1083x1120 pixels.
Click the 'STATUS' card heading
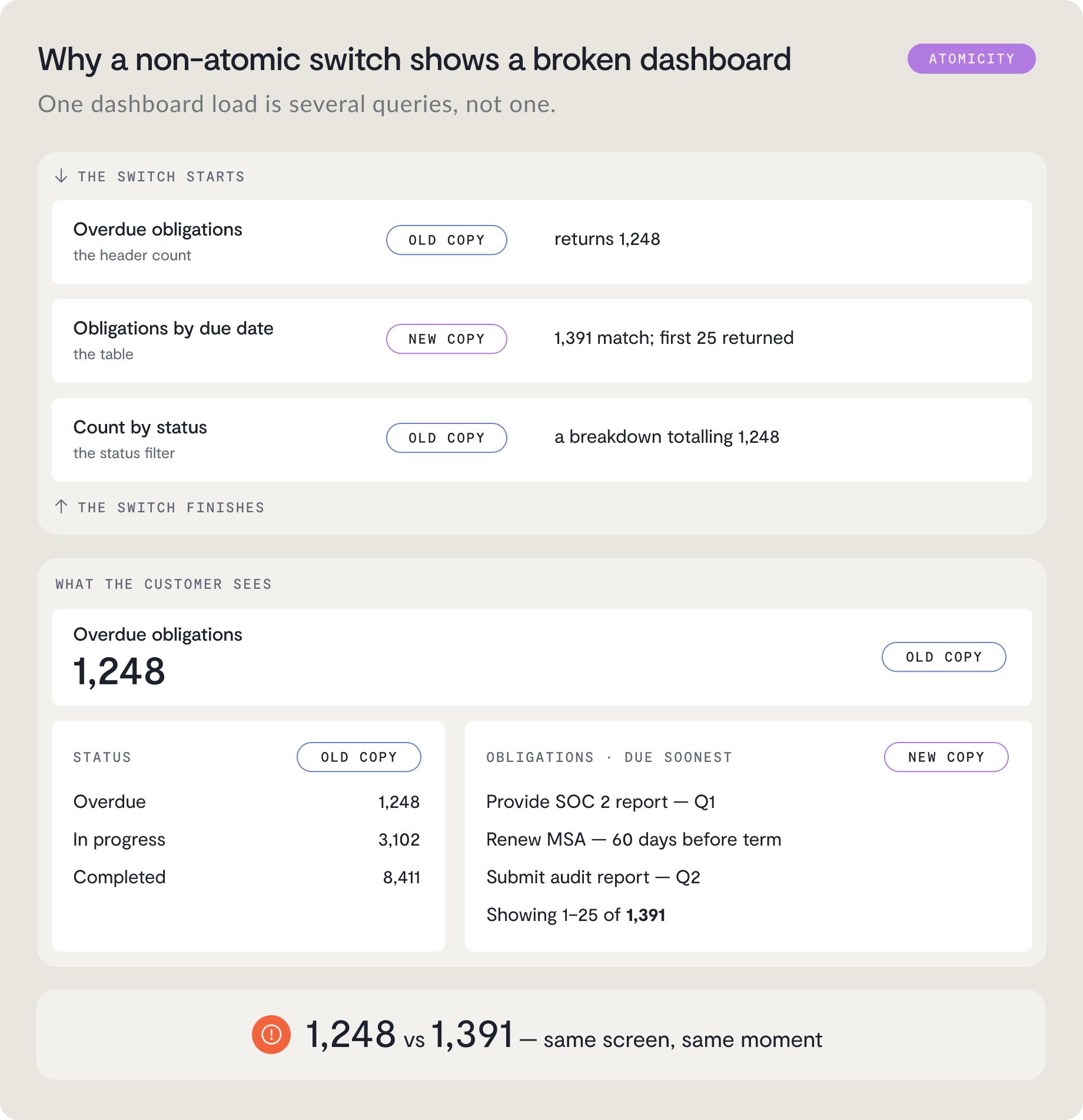(x=102, y=757)
